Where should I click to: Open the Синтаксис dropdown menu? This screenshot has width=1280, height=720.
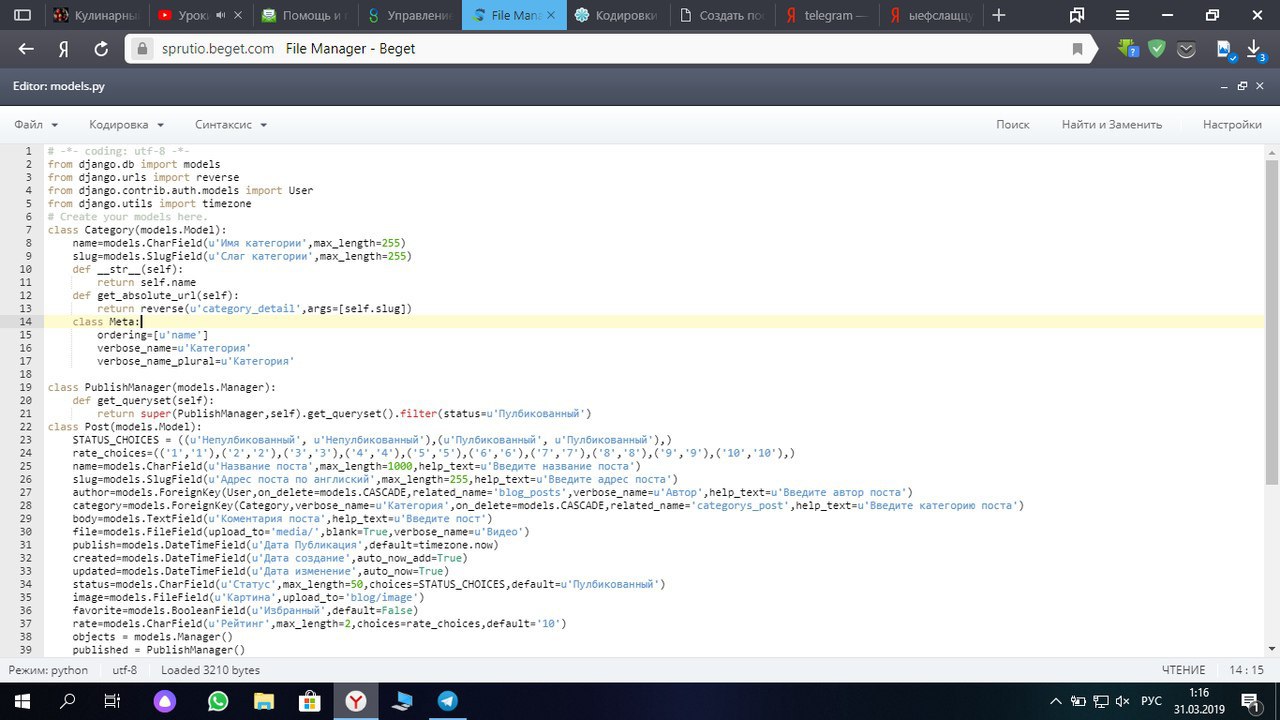(x=231, y=125)
